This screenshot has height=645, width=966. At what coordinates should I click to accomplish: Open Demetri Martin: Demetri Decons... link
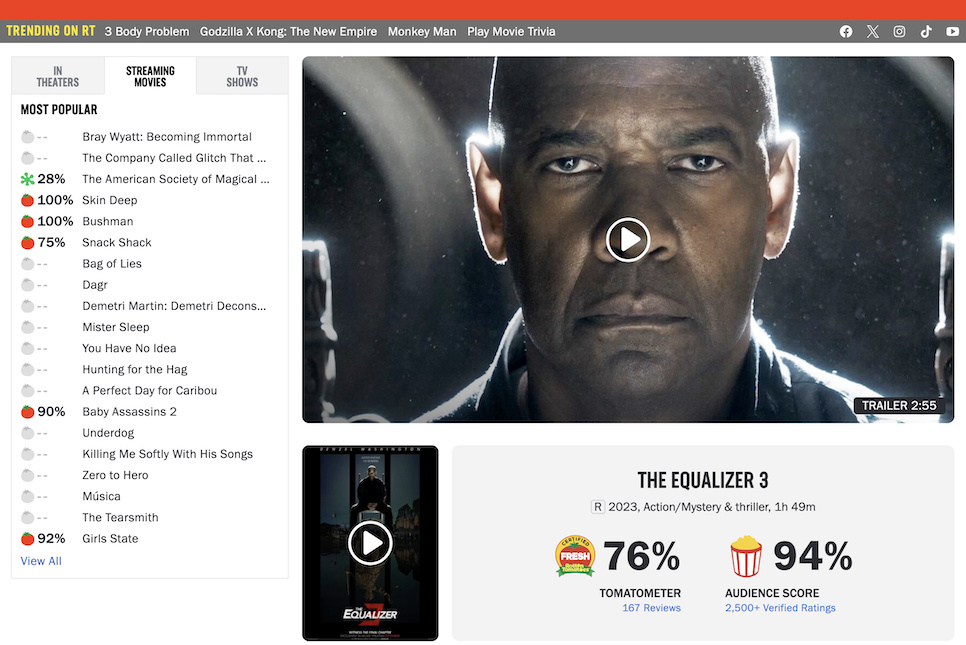174,306
